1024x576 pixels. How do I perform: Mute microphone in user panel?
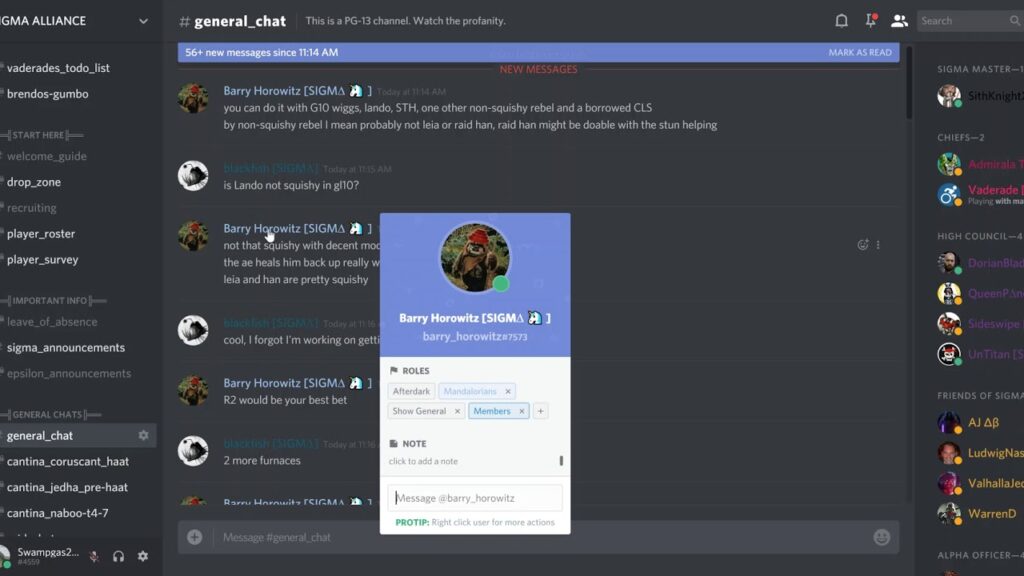pos(94,556)
